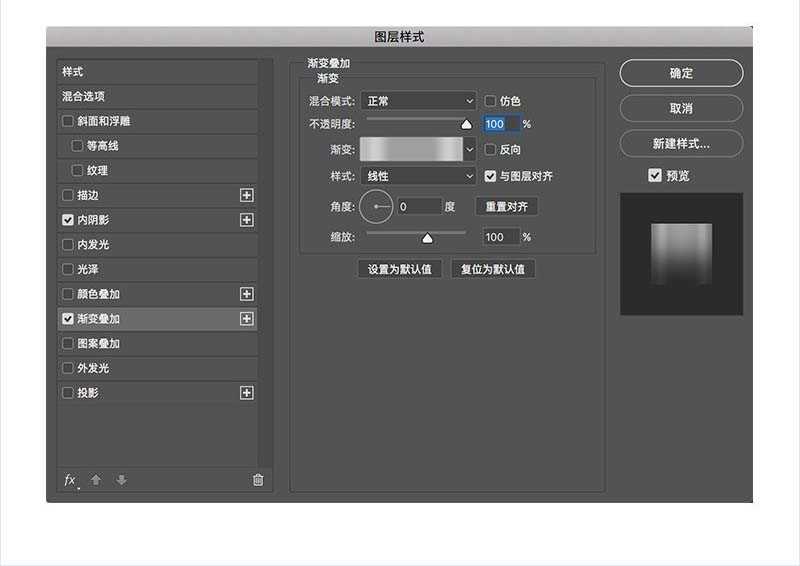Click the trash icon to delete effect
This screenshot has width=800, height=566.
coord(258,480)
